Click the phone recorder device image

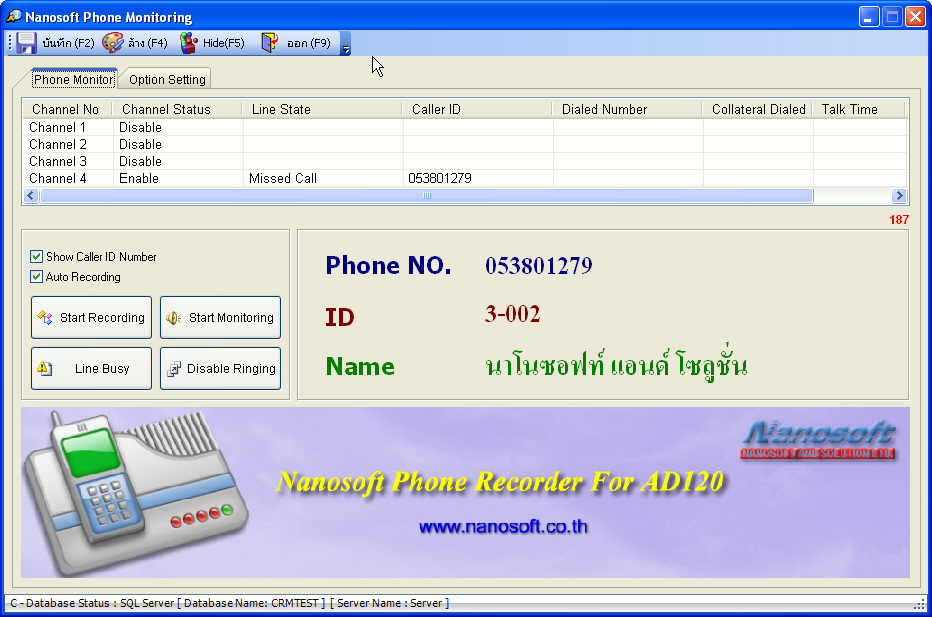click(136, 492)
